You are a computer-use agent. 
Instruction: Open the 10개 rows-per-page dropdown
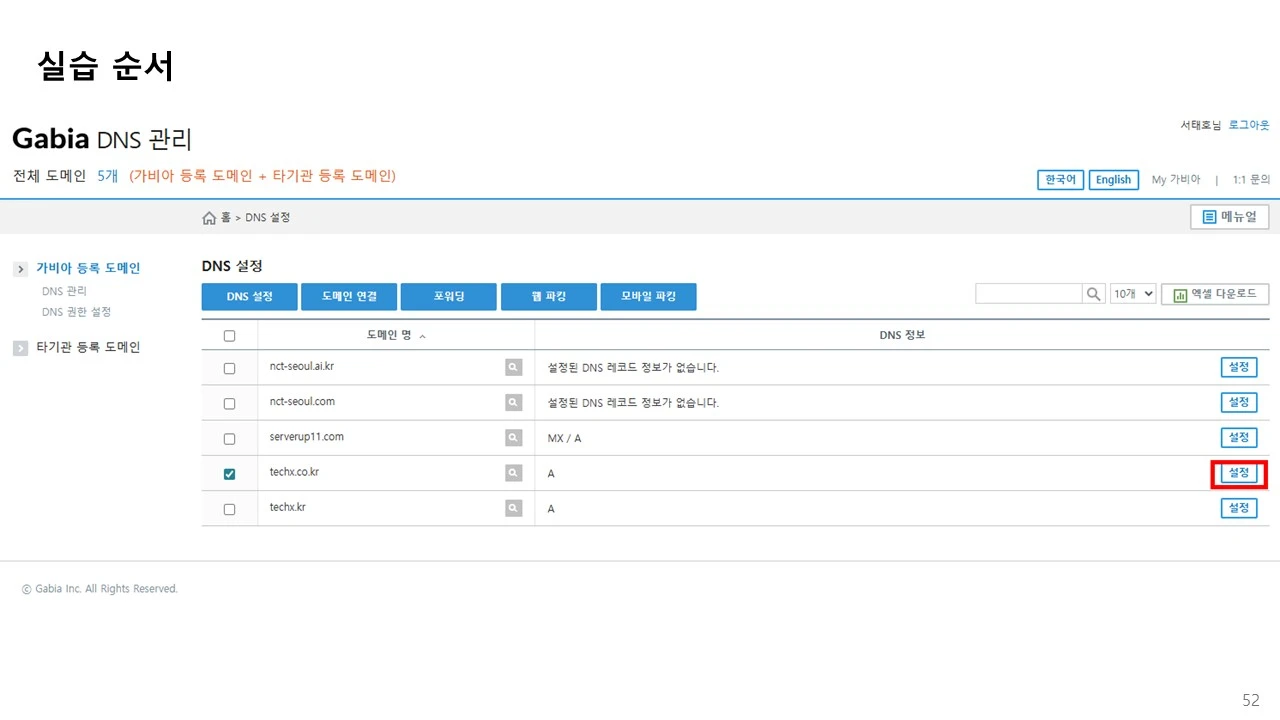click(1133, 294)
